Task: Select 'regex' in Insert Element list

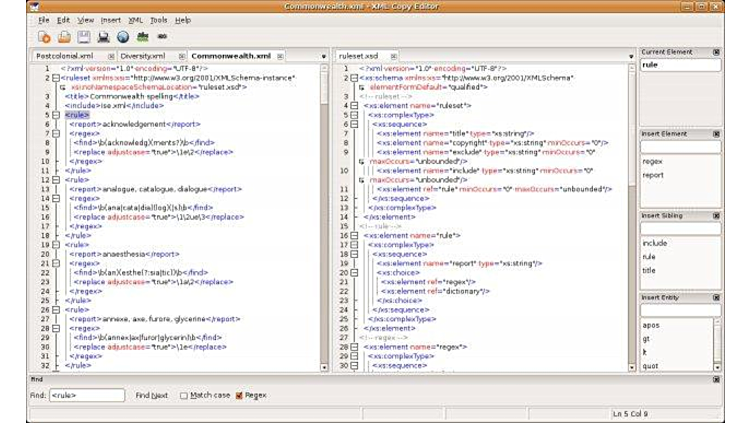Action: pos(653,161)
